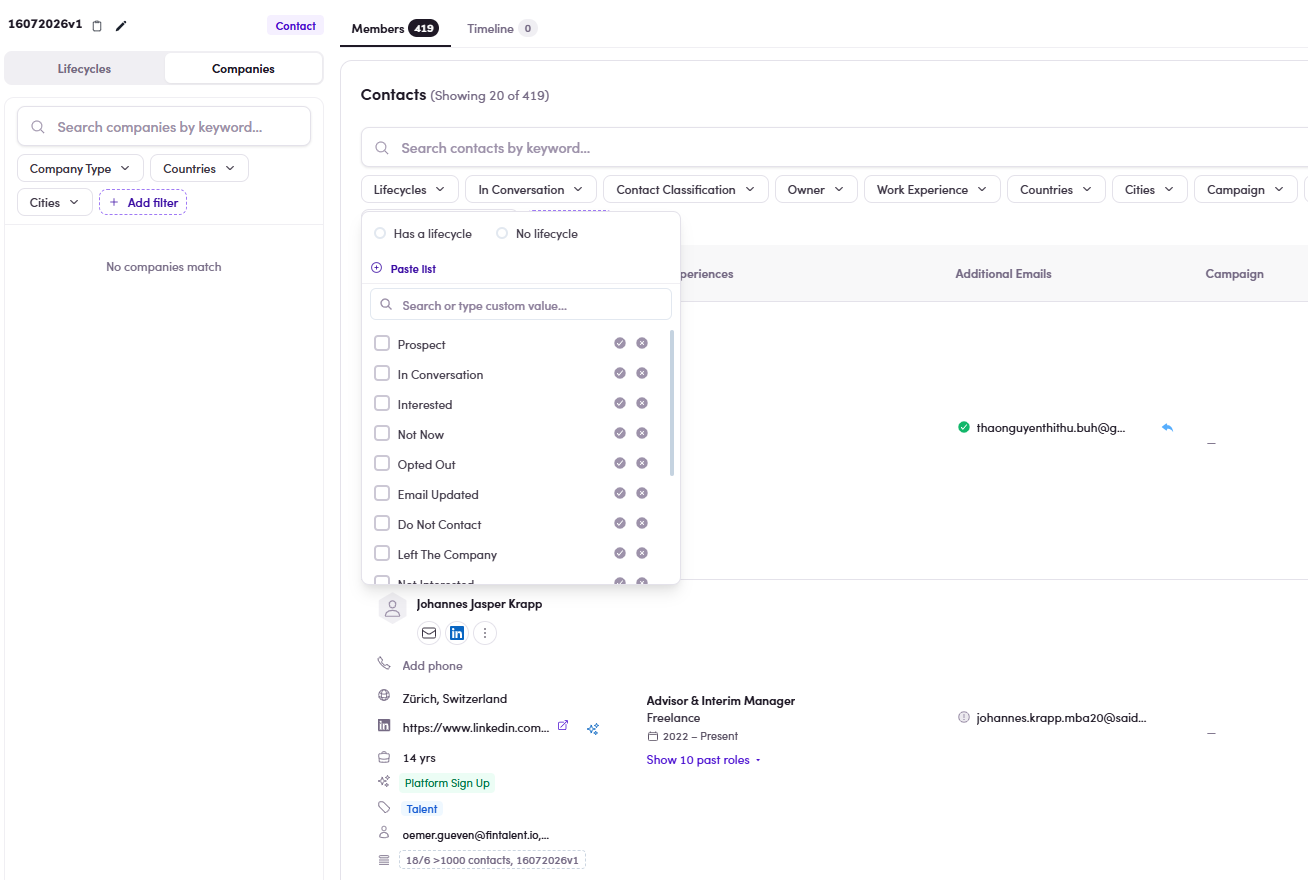Image resolution: width=1308 pixels, height=880 pixels.
Task: Click the Add filter button in sidebar
Action: (143, 202)
